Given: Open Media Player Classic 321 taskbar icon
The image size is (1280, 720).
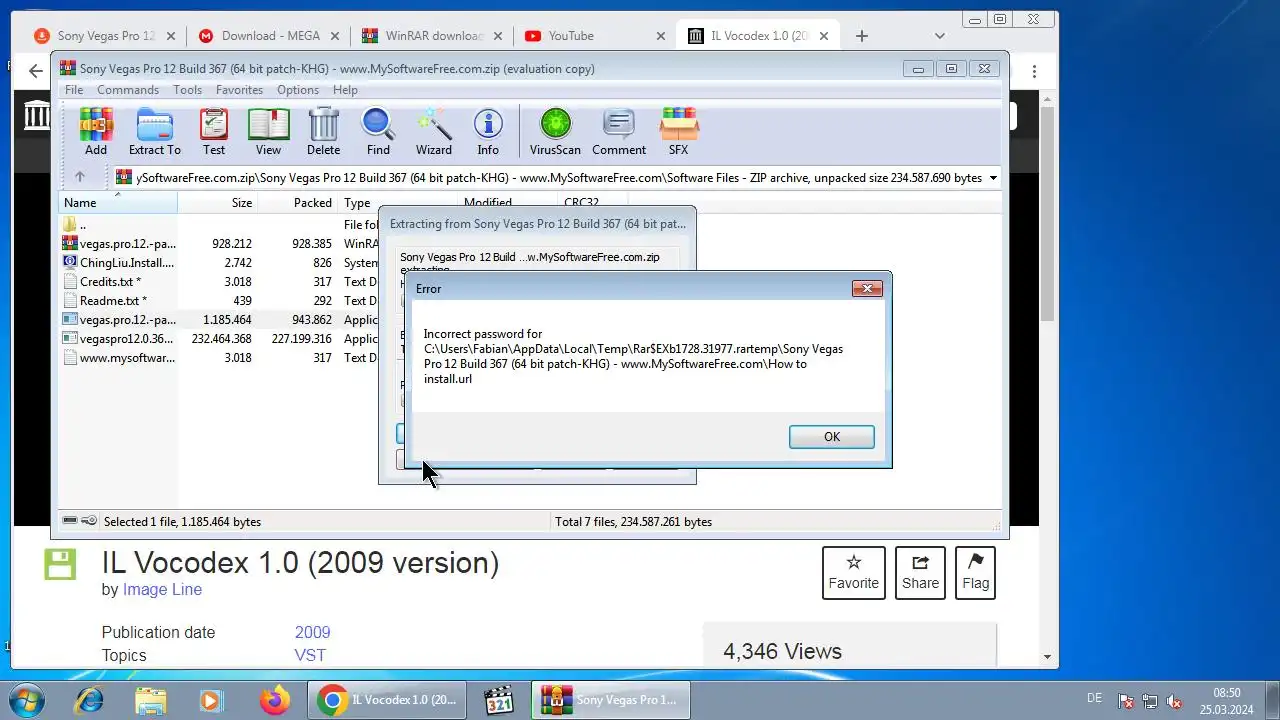Looking at the screenshot, I should (498, 700).
